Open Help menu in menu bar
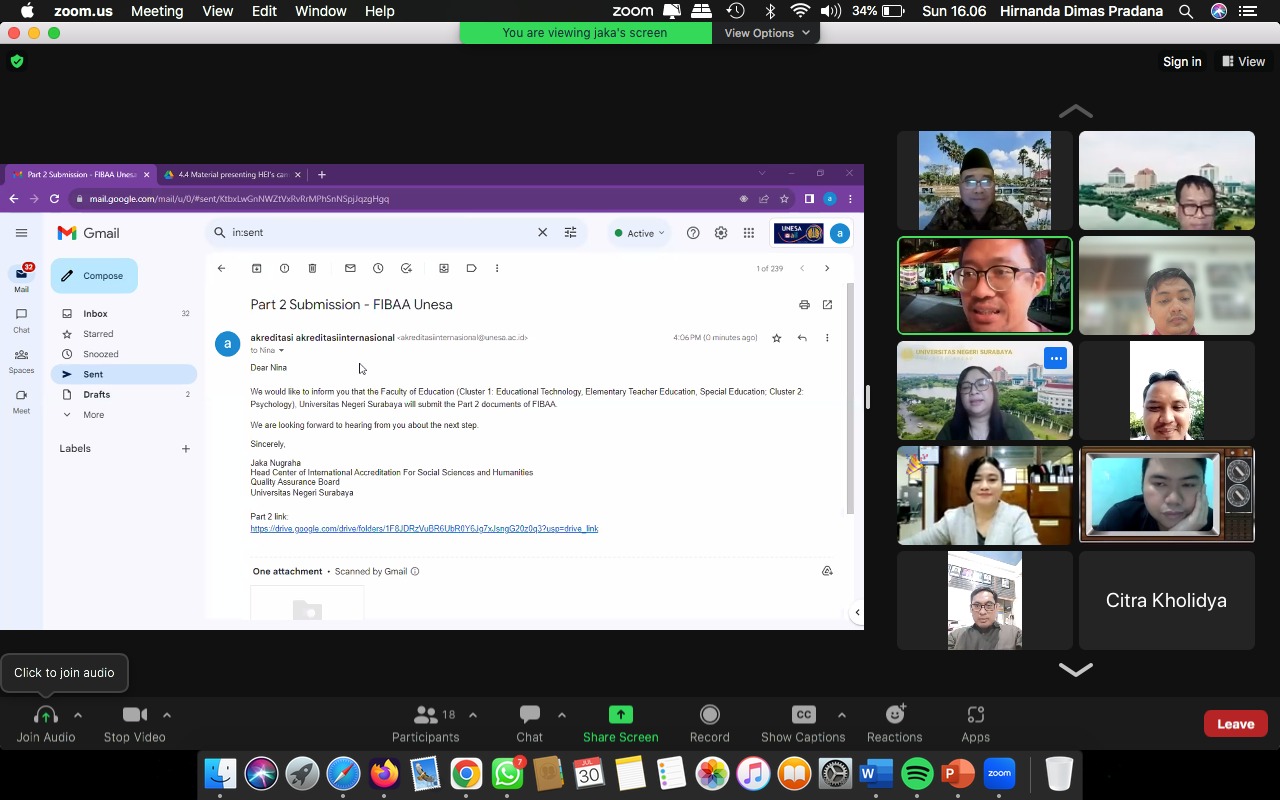 [380, 11]
